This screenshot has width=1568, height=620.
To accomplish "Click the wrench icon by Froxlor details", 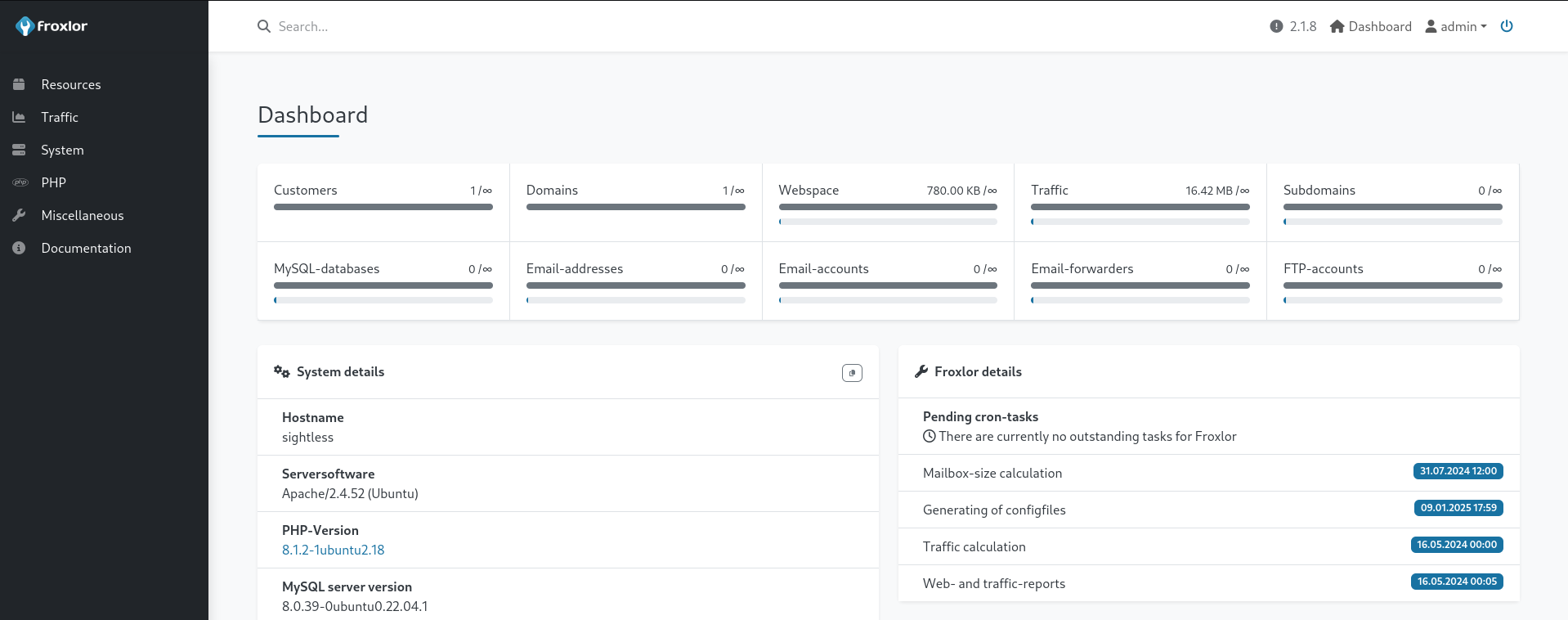I will [921, 371].
